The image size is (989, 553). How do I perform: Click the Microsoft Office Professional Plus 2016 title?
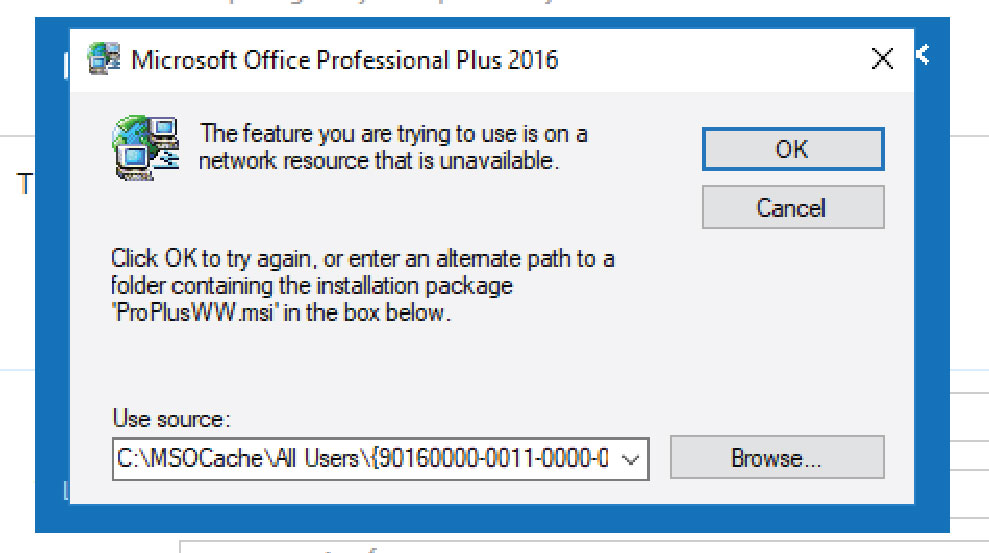pos(345,60)
